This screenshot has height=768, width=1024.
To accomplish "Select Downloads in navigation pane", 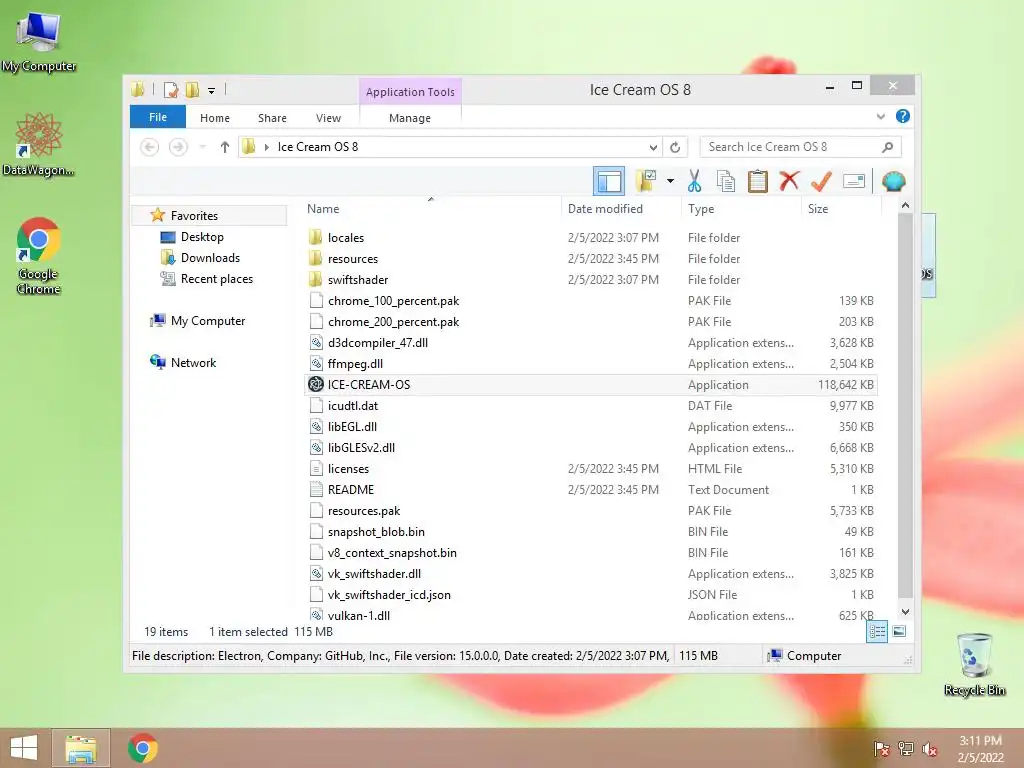I will [x=210, y=258].
